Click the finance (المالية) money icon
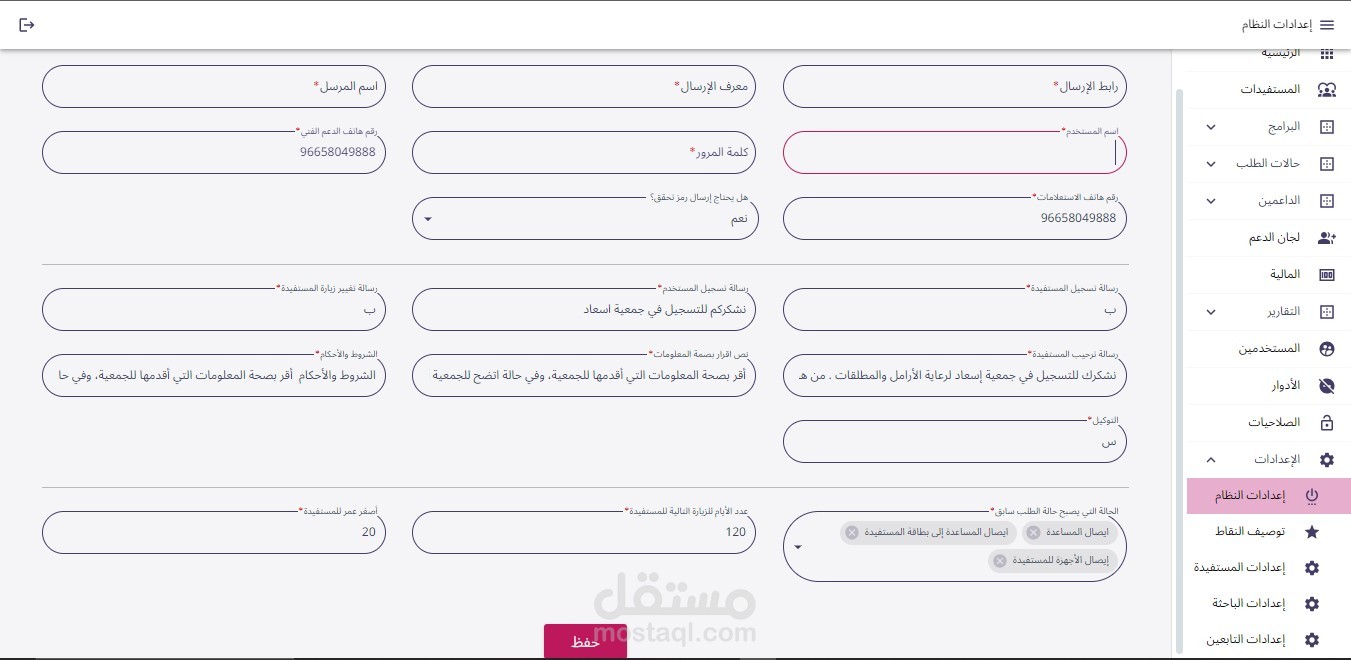This screenshot has width=1351, height=660. (1327, 275)
